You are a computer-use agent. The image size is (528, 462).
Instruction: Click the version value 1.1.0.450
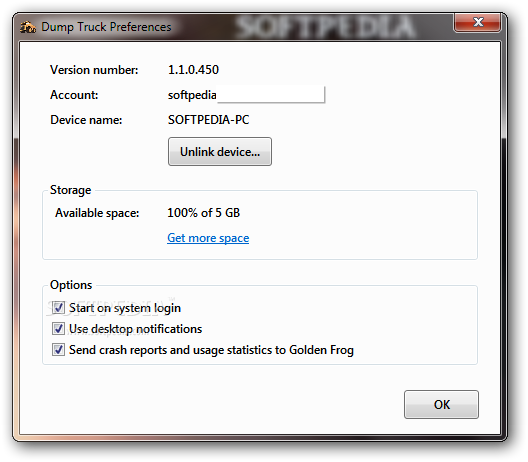(x=193, y=70)
